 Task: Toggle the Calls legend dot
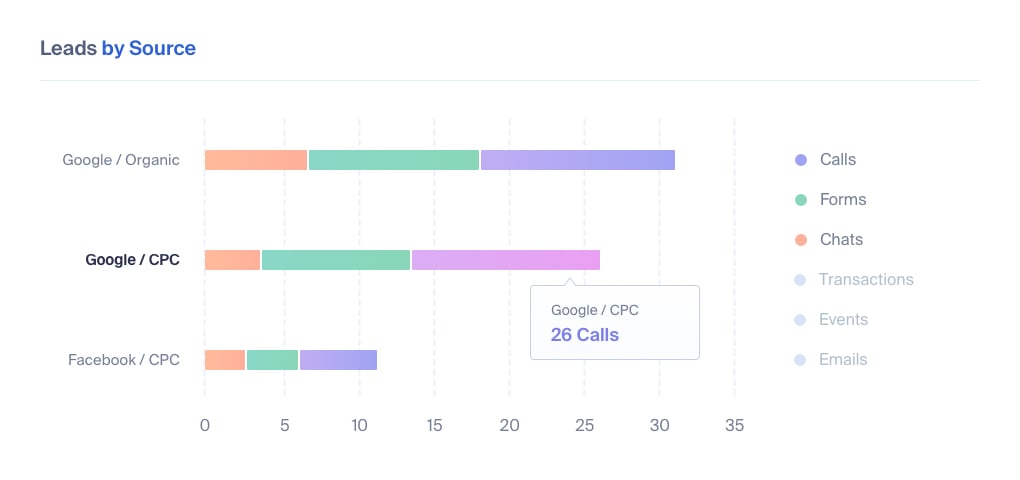point(801,160)
